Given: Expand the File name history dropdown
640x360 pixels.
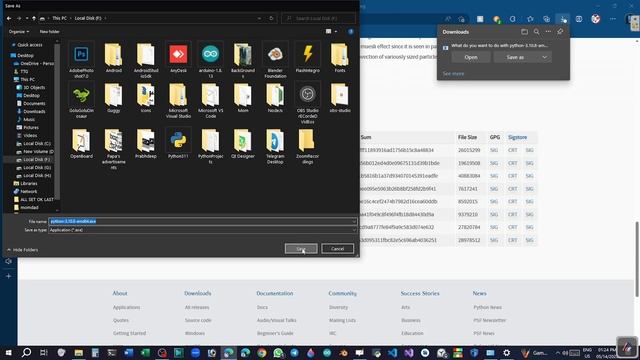Looking at the screenshot, I should tap(353, 221).
